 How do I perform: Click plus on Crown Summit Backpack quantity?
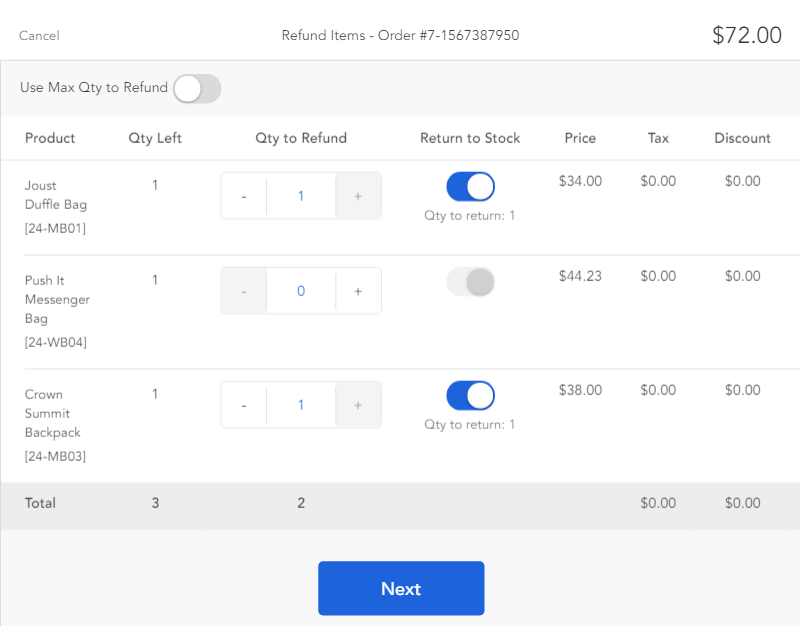(x=358, y=404)
